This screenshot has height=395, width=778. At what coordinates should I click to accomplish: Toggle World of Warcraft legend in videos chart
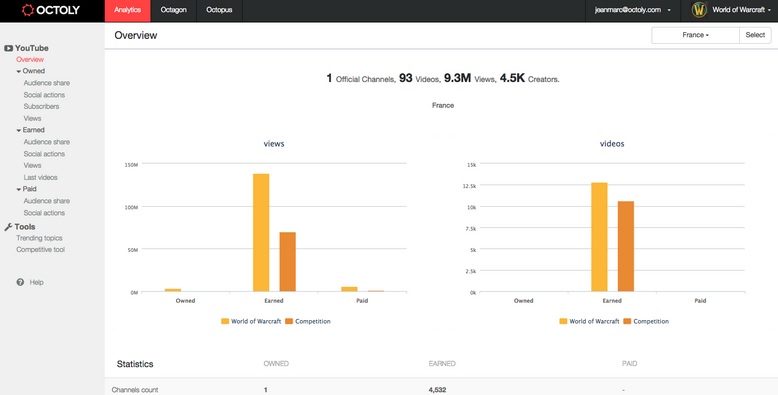589,322
